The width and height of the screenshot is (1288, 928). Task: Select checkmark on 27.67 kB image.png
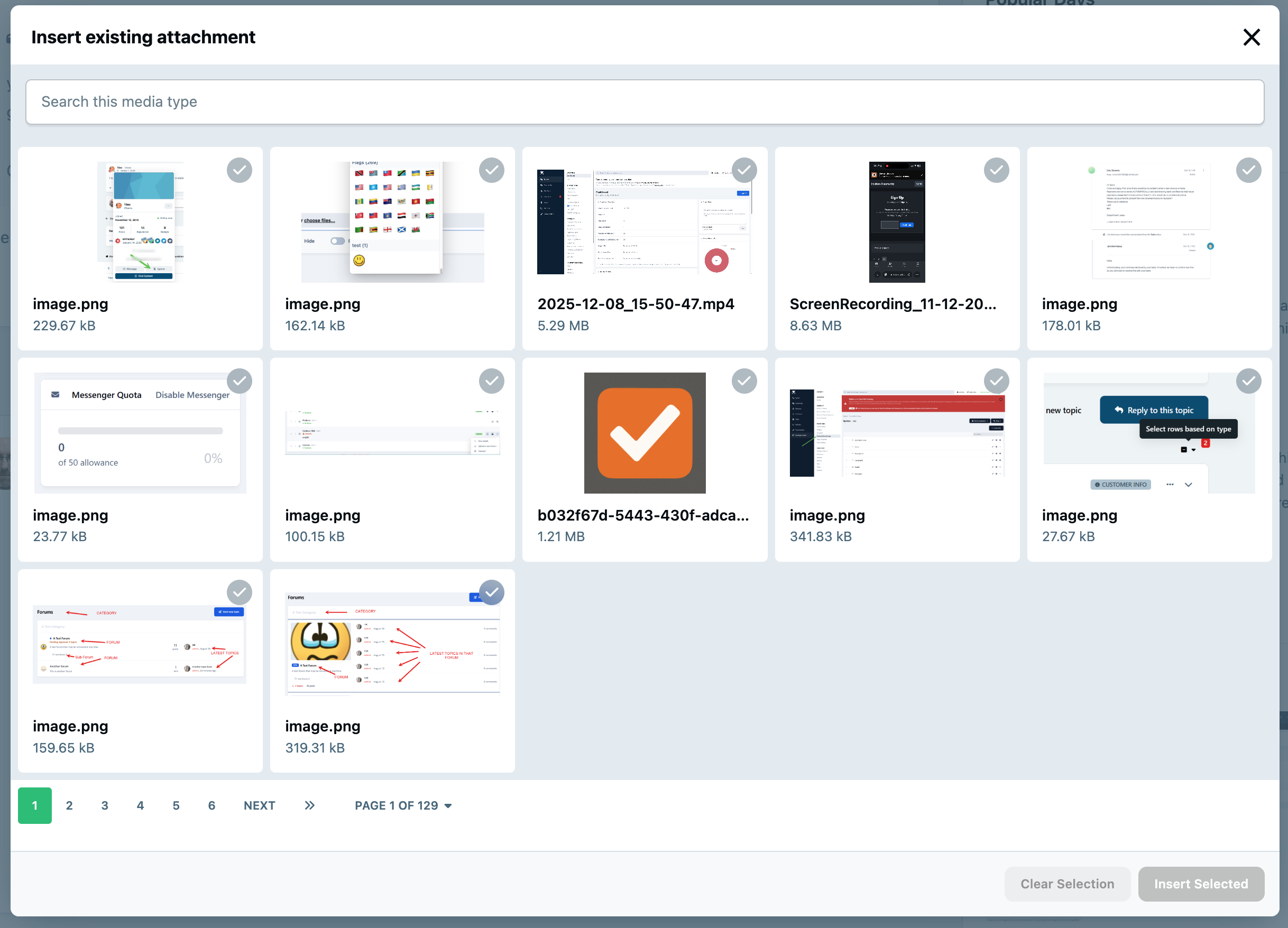[x=1248, y=381]
